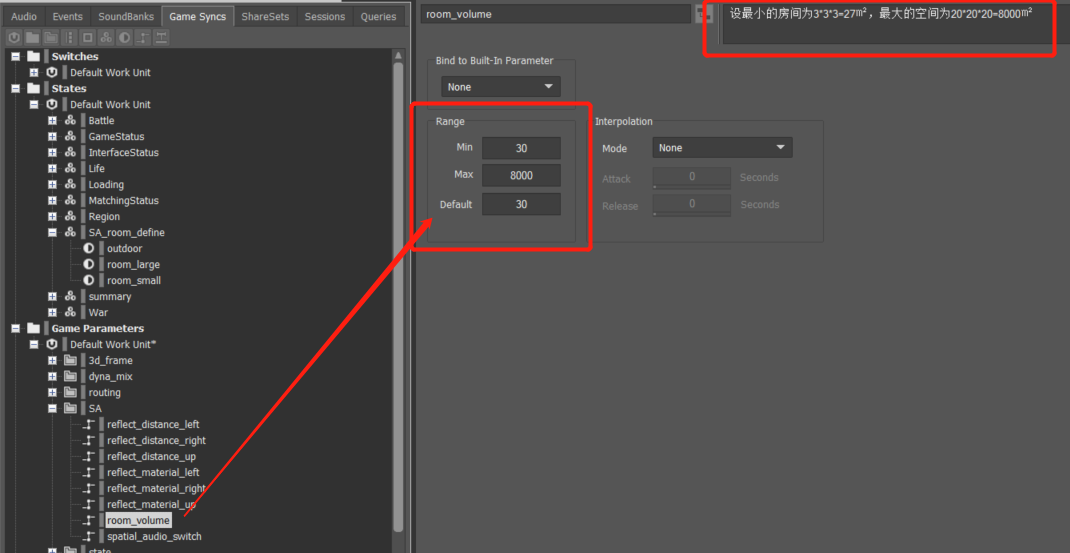Expand the routing folder

(52, 393)
